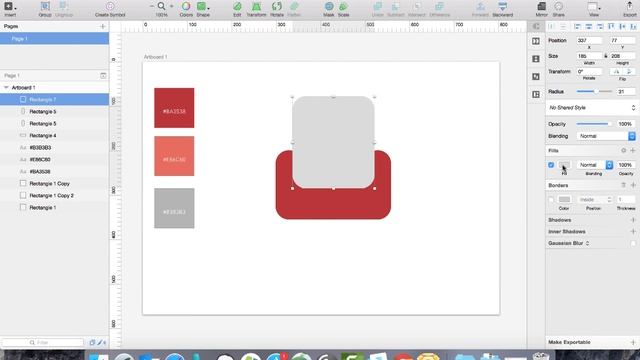Select the #E86C60 text layer
The image size is (640, 360).
(x=54, y=160)
